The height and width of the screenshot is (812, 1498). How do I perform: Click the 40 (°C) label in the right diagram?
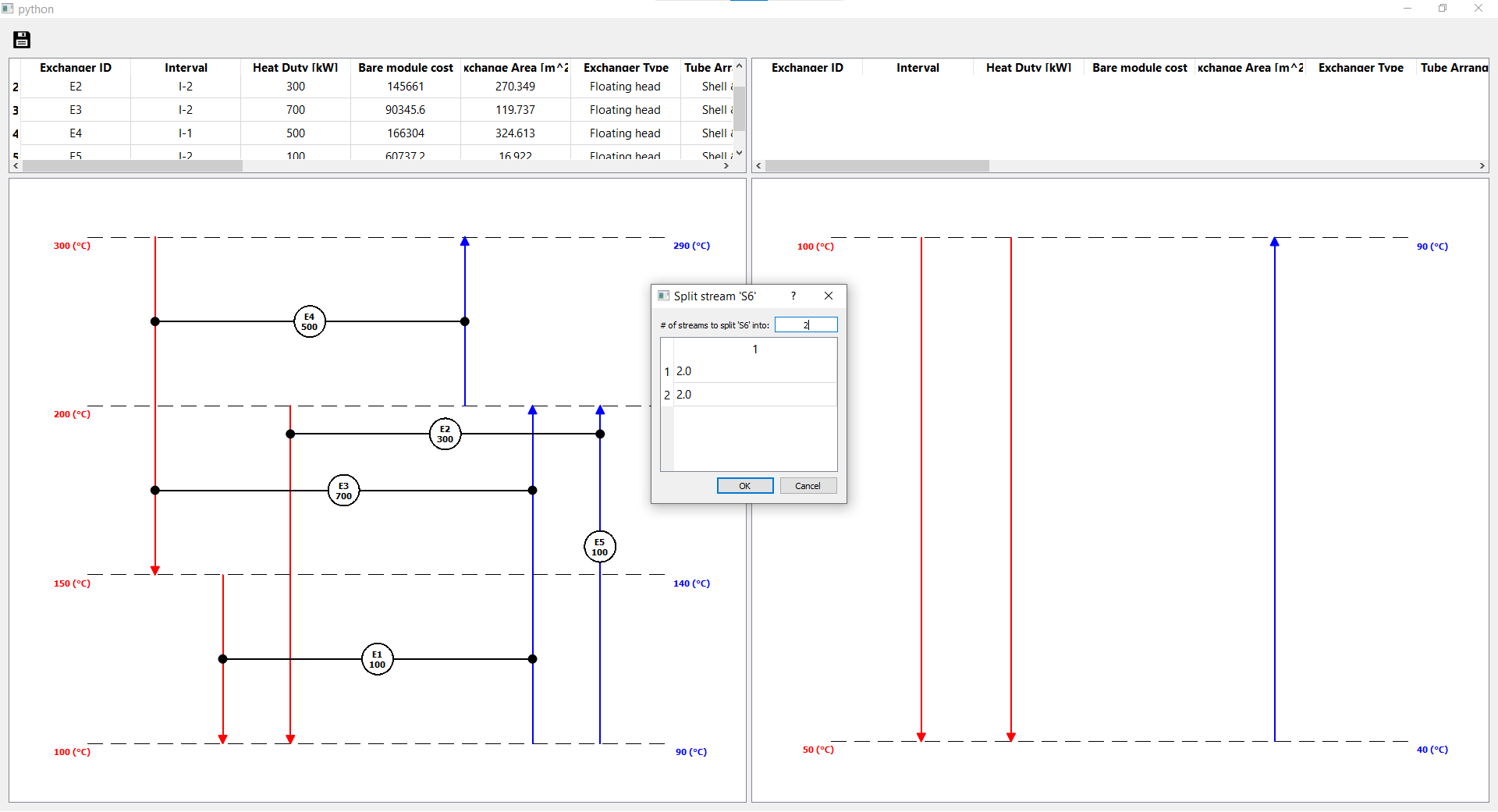point(1432,750)
